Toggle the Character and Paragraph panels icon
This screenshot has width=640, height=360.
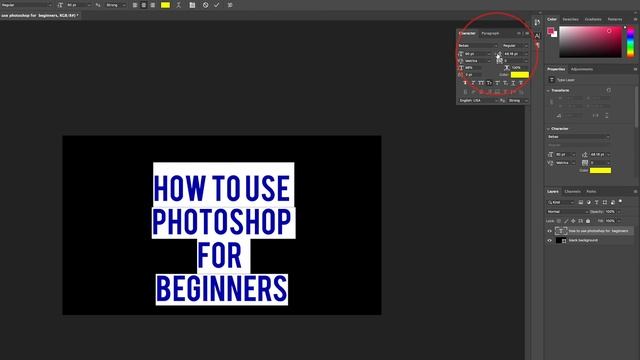[192, 5]
